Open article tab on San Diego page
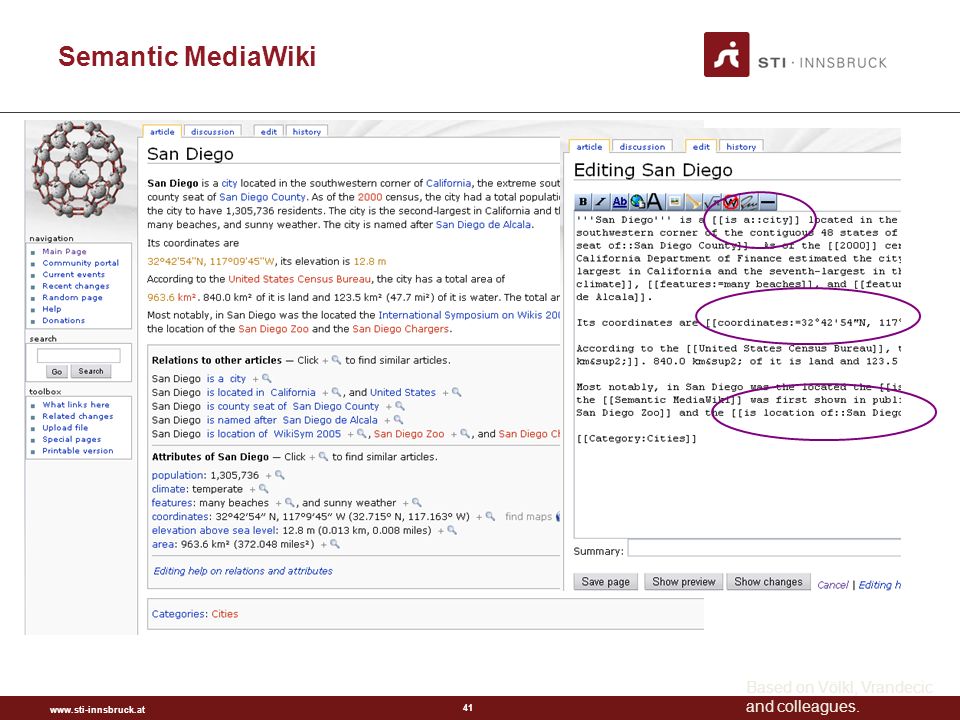Screen dimensions: 960x720 pyautogui.click(x=162, y=132)
